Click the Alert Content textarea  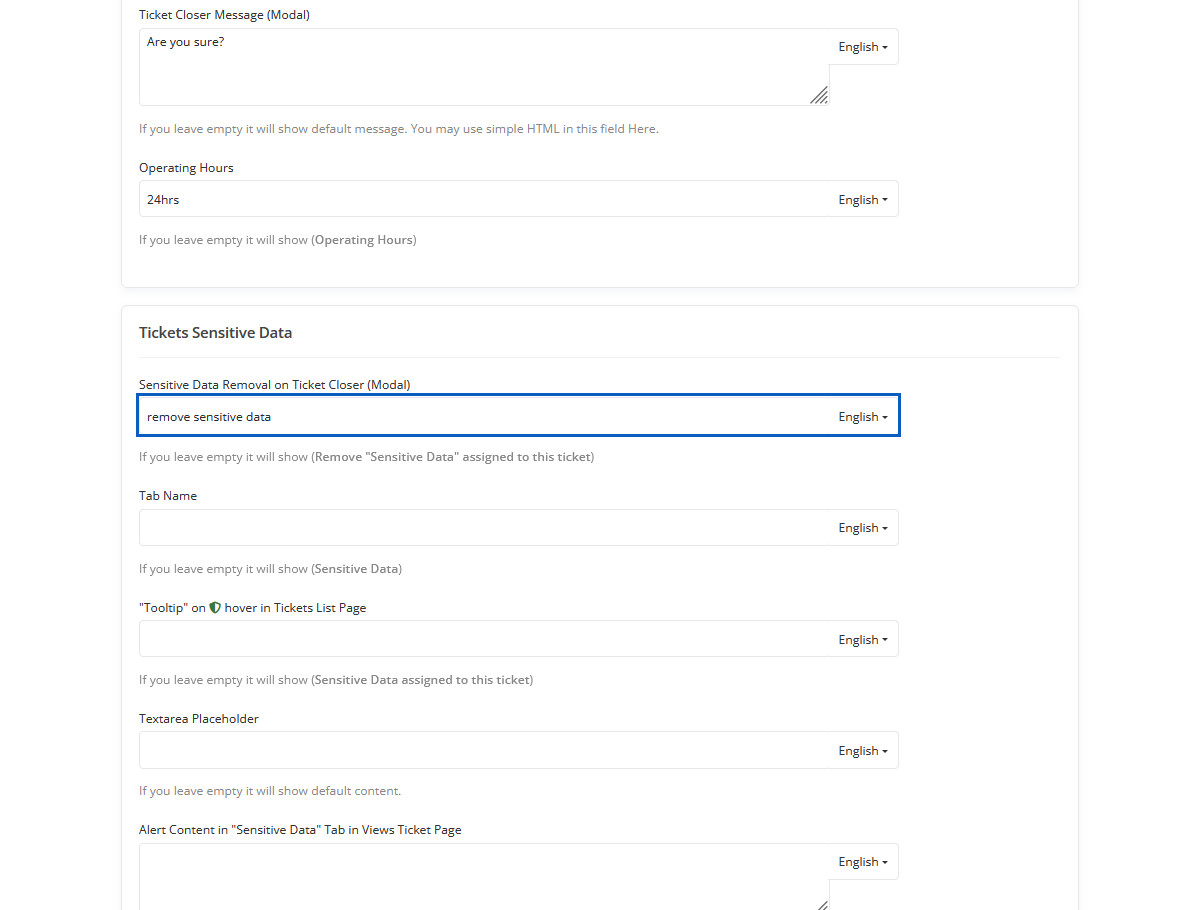click(x=484, y=877)
